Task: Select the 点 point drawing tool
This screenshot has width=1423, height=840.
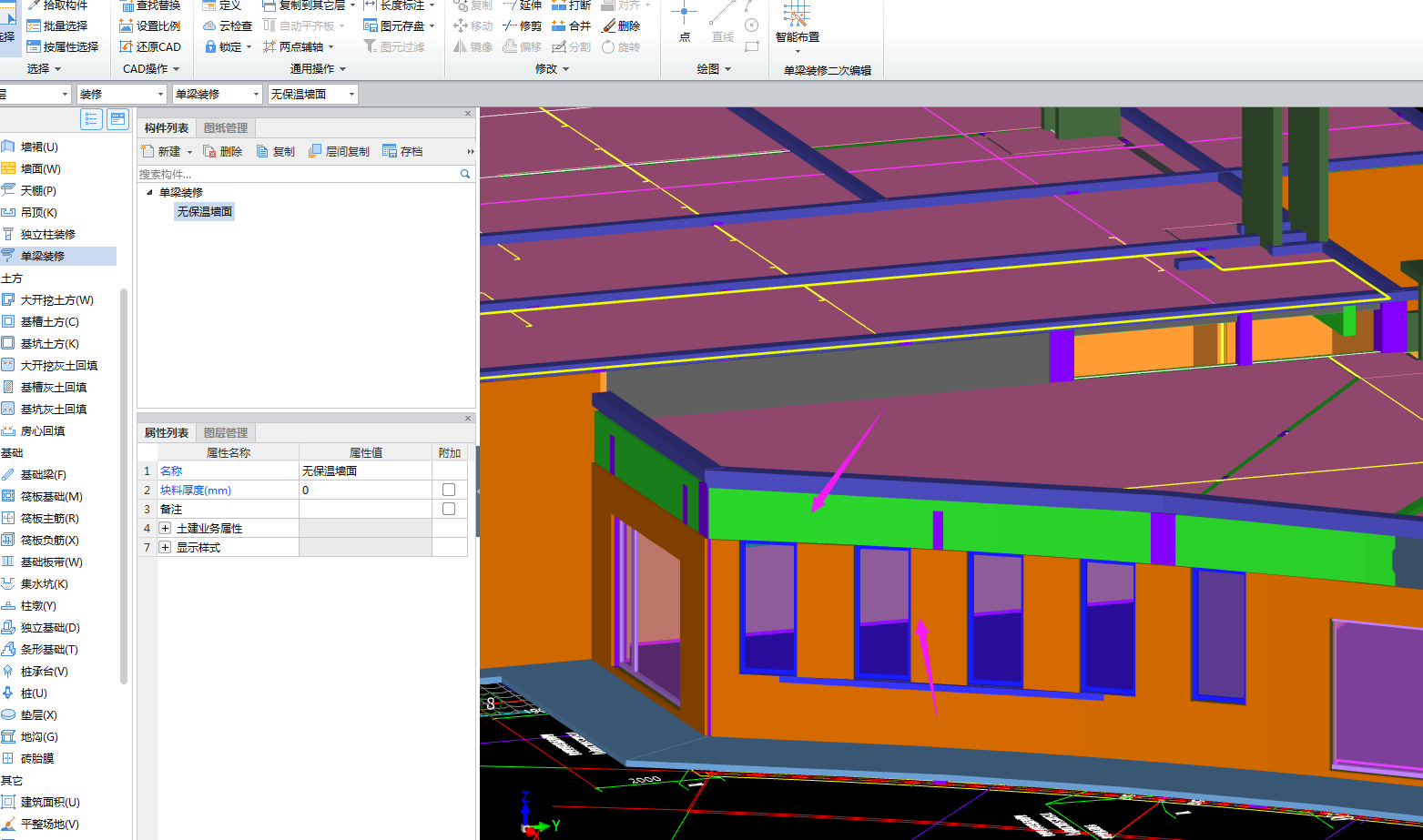Action: click(684, 23)
